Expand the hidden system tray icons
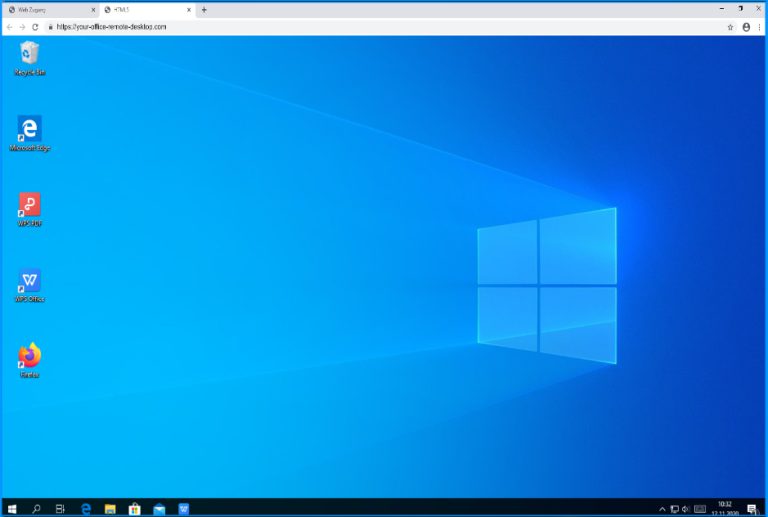 (661, 509)
